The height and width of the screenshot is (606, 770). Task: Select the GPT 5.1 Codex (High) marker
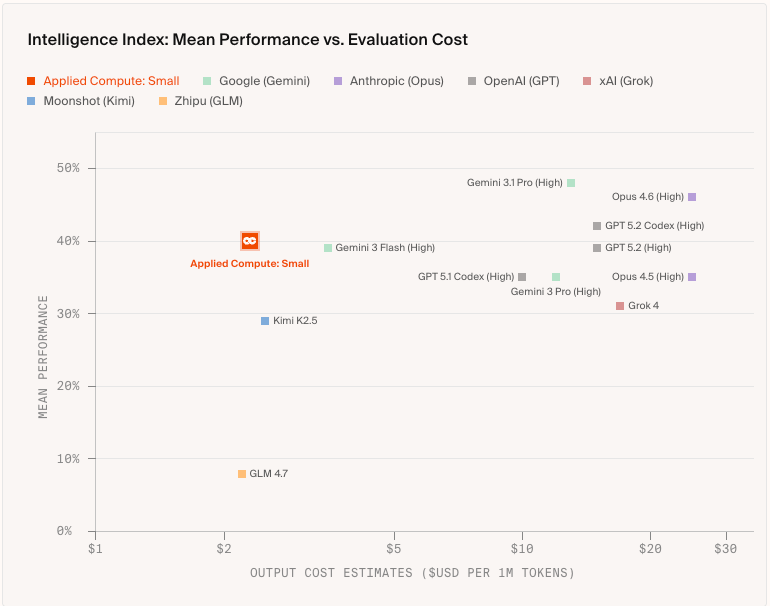(x=522, y=277)
